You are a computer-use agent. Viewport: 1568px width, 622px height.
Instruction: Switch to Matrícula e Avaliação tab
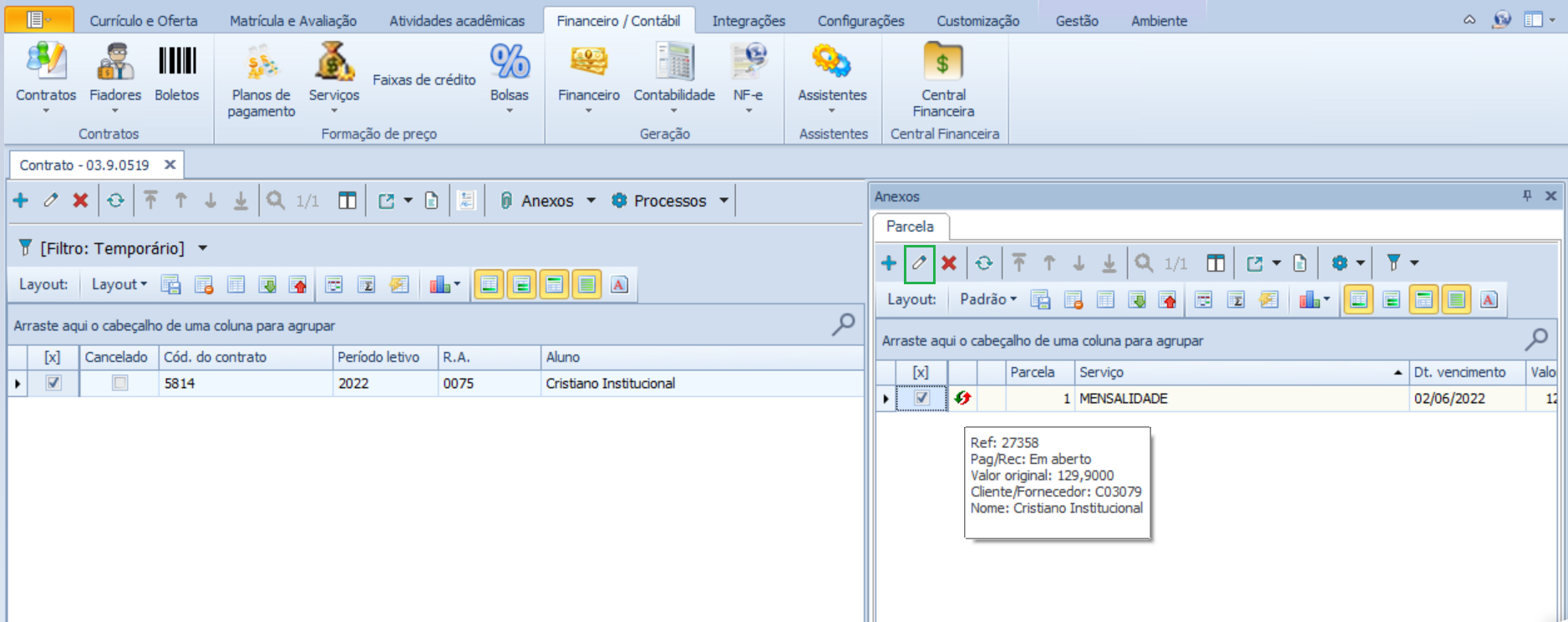click(293, 21)
